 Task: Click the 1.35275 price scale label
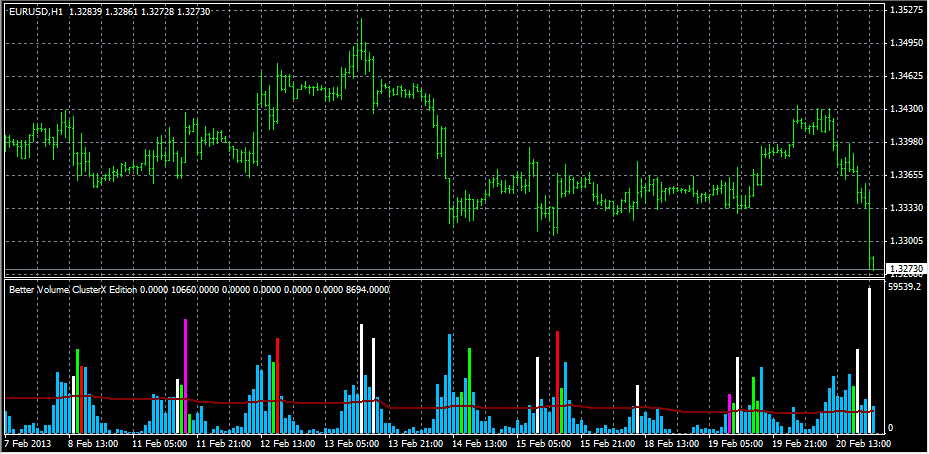(904, 10)
